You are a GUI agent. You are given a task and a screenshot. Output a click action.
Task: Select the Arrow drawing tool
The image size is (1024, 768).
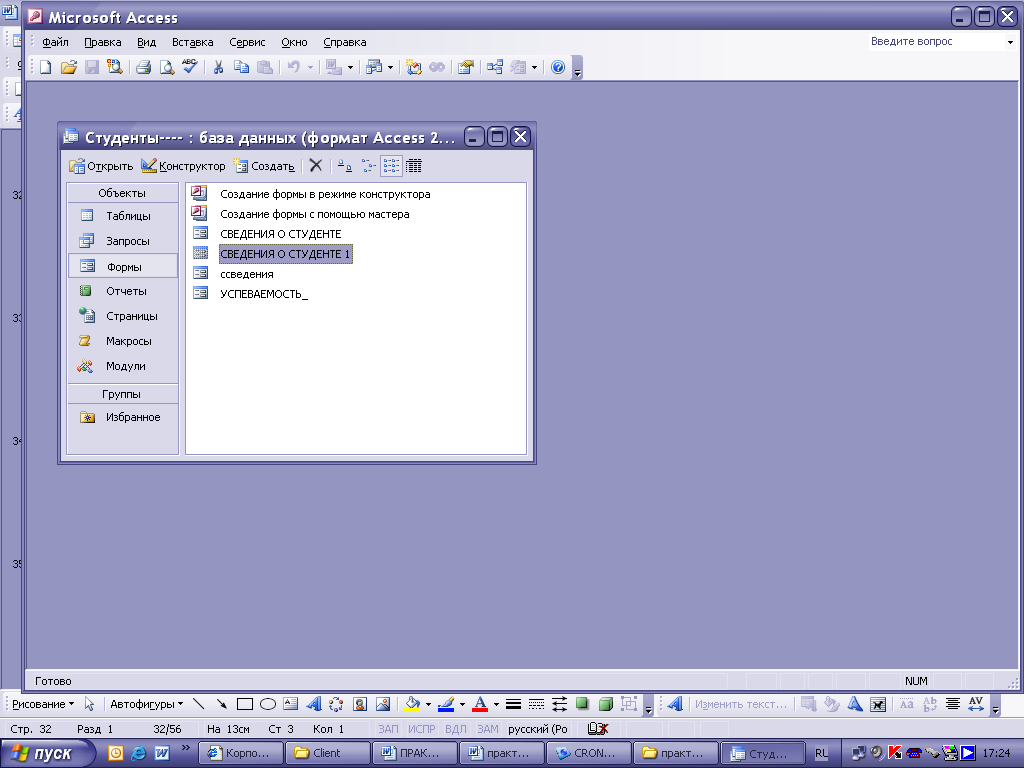[x=221, y=704]
